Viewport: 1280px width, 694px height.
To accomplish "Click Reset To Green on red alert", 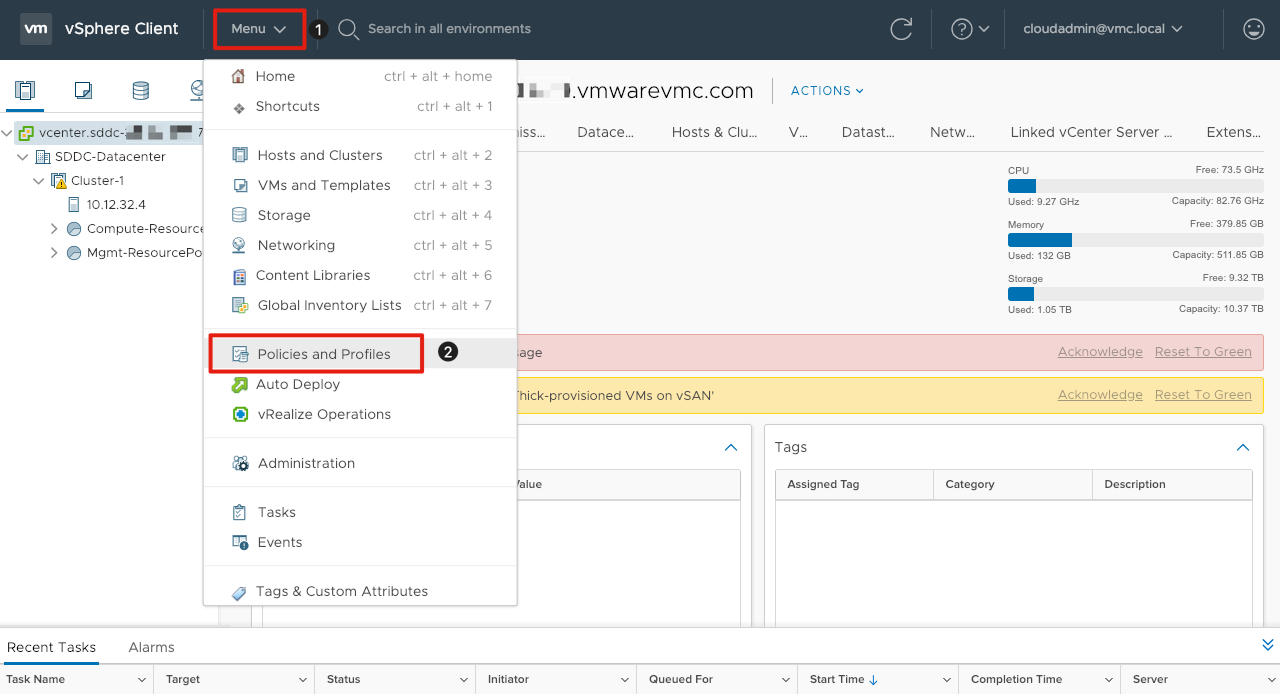I will tap(1202, 352).
